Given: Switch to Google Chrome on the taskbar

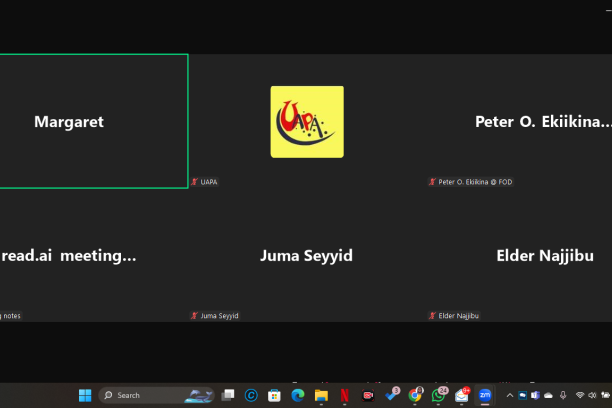Looking at the screenshot, I should click(x=415, y=394).
